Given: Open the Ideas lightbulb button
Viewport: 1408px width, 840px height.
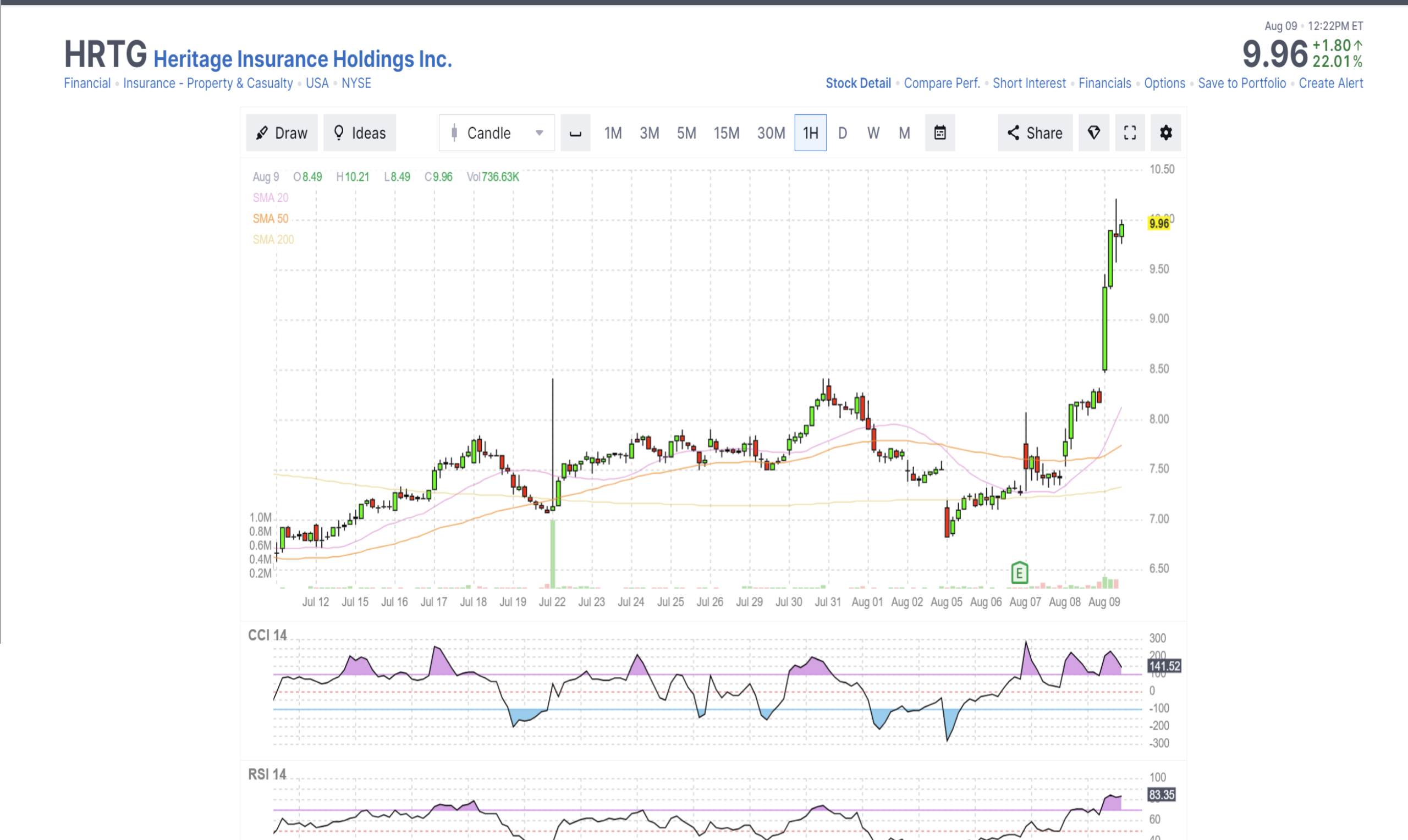Looking at the screenshot, I should click(360, 133).
